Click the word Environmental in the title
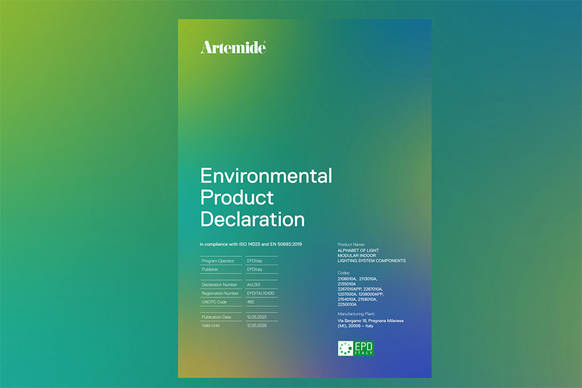The width and height of the screenshot is (582, 388). 266,176
